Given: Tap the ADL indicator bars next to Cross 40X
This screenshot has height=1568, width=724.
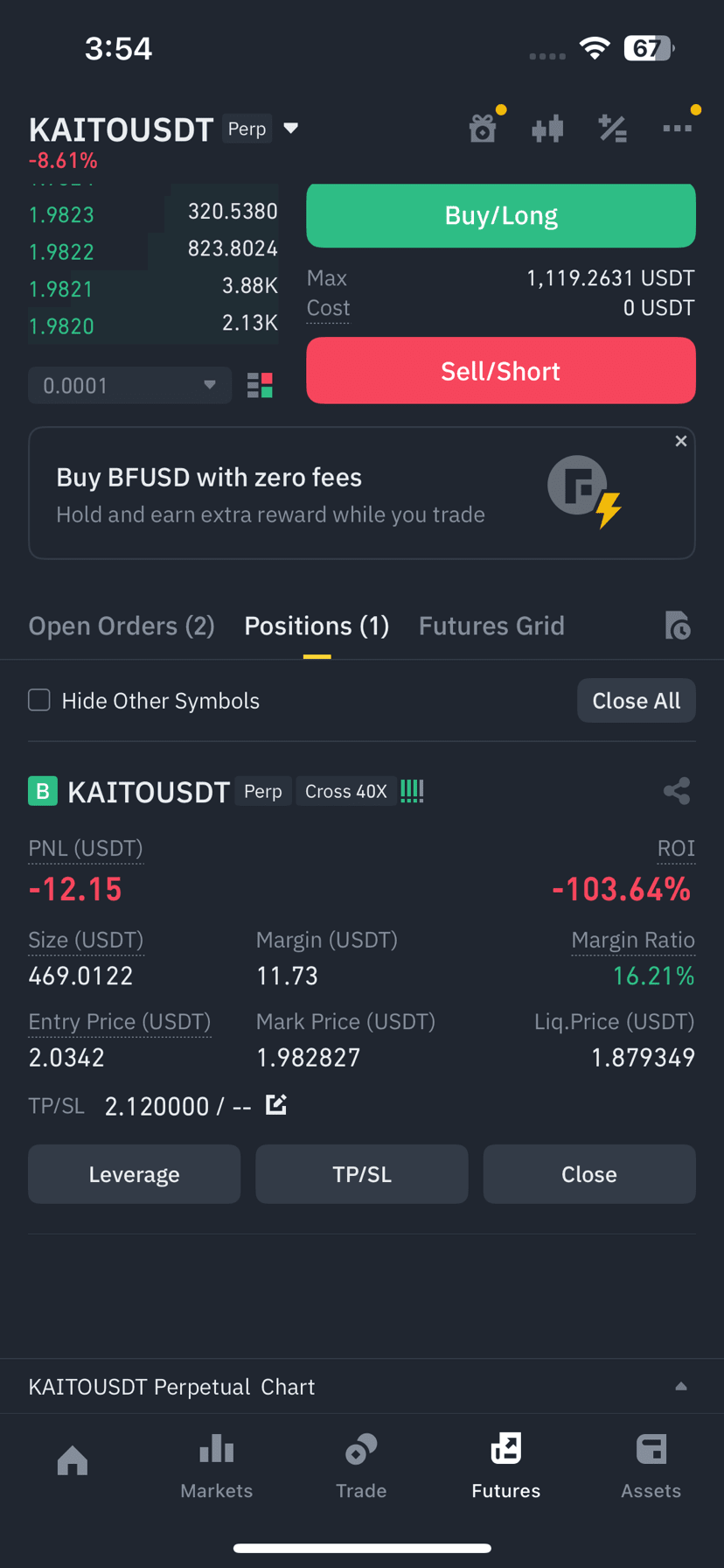Looking at the screenshot, I should [x=412, y=791].
